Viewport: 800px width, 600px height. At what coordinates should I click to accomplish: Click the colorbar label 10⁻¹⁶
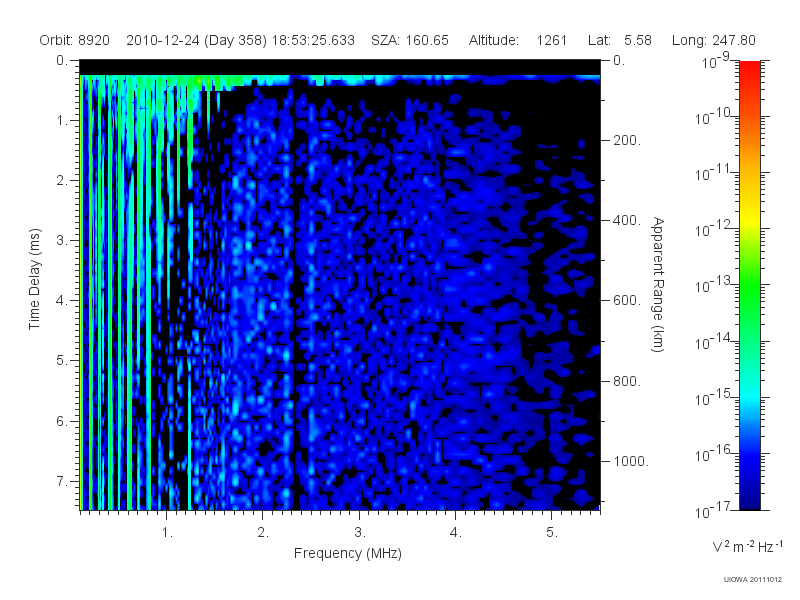(x=715, y=454)
